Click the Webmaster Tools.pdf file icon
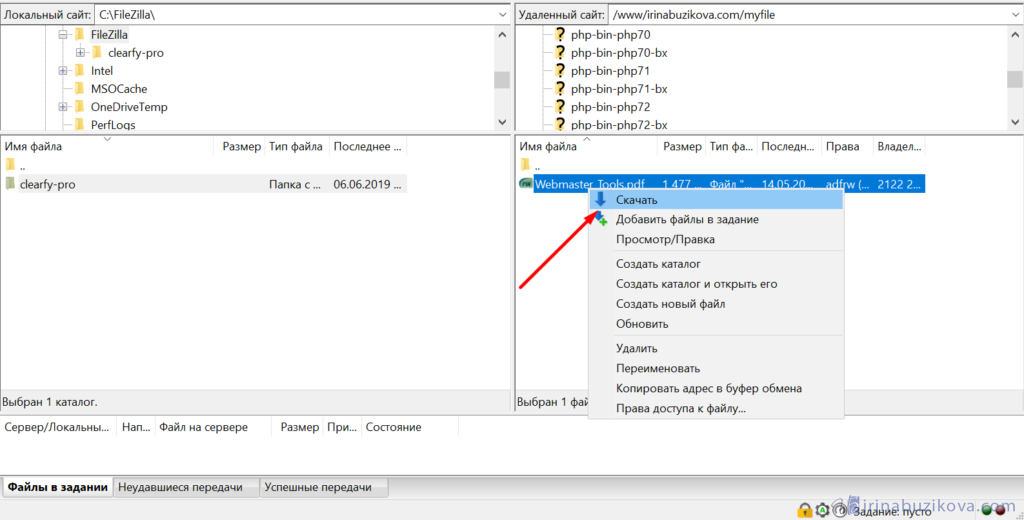Viewport: 1024px width, 520px height. [x=525, y=184]
